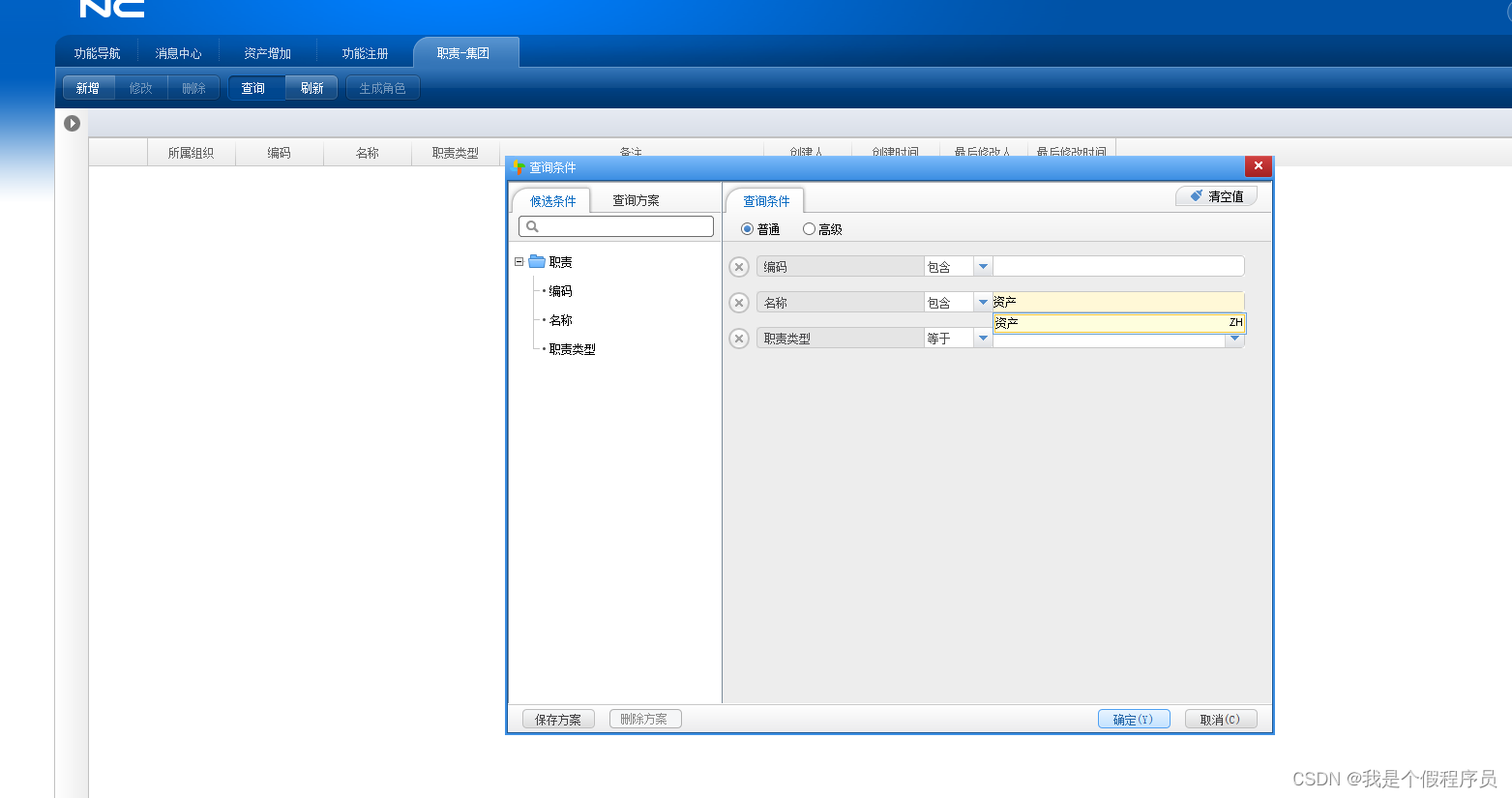Click the 删除方案 button

(x=644, y=719)
